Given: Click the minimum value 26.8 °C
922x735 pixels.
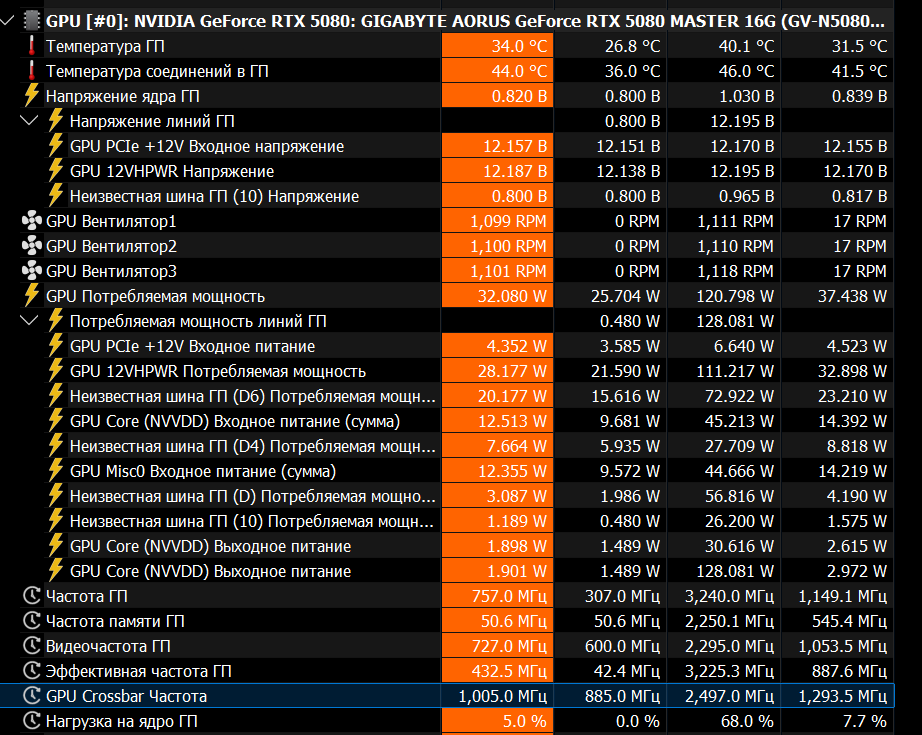Looking at the screenshot, I should 633,46.
